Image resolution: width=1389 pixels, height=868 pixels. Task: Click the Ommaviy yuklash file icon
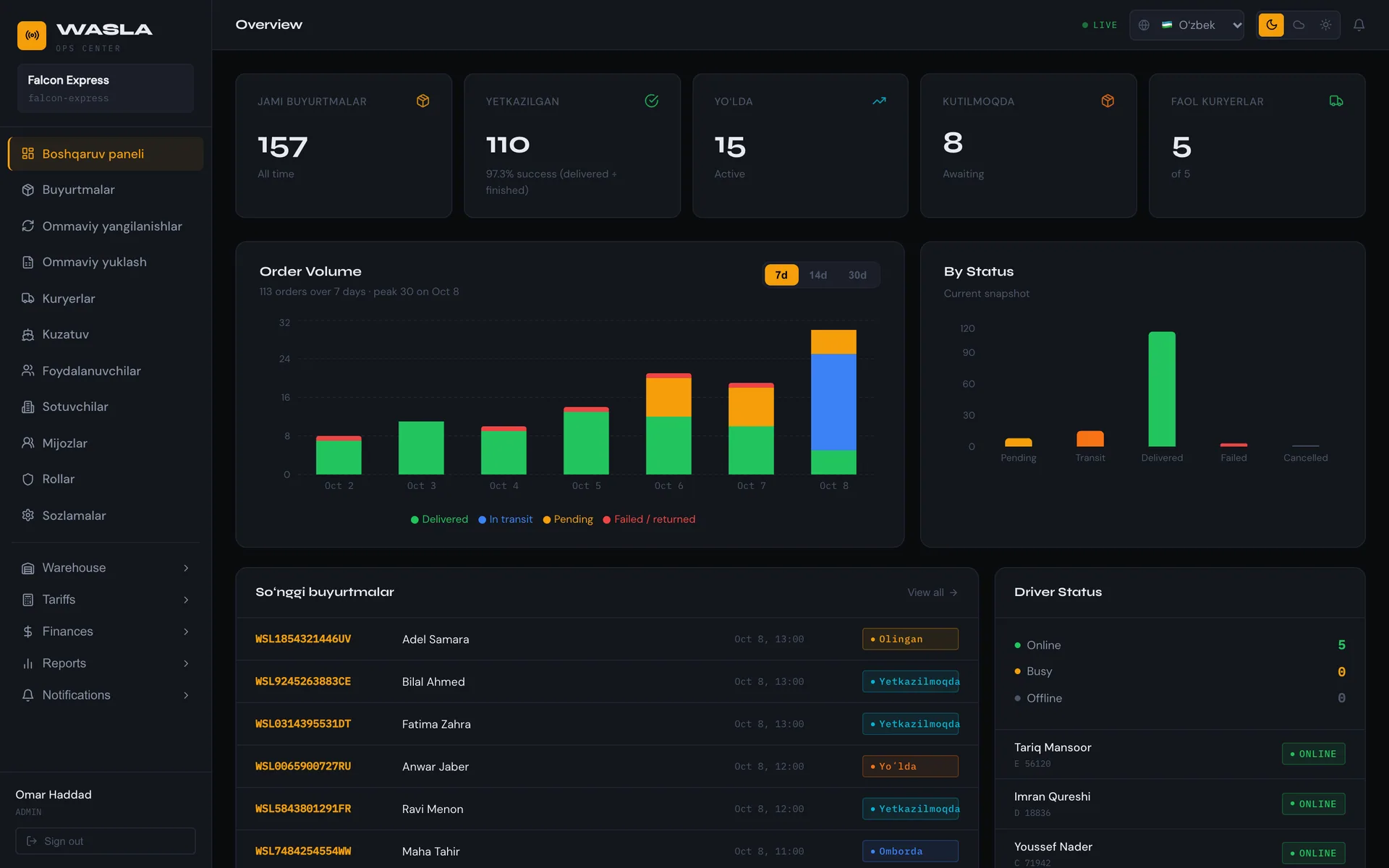(28, 262)
